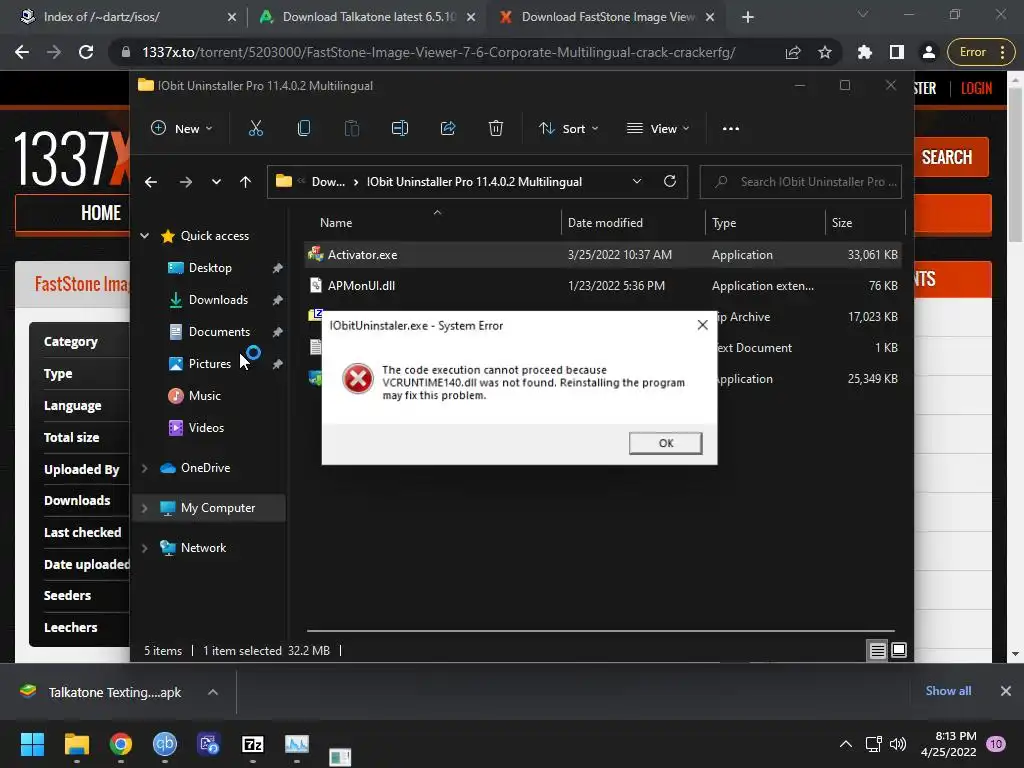Click the Cut scissors icon in Explorer toolbar

pyautogui.click(x=255, y=129)
